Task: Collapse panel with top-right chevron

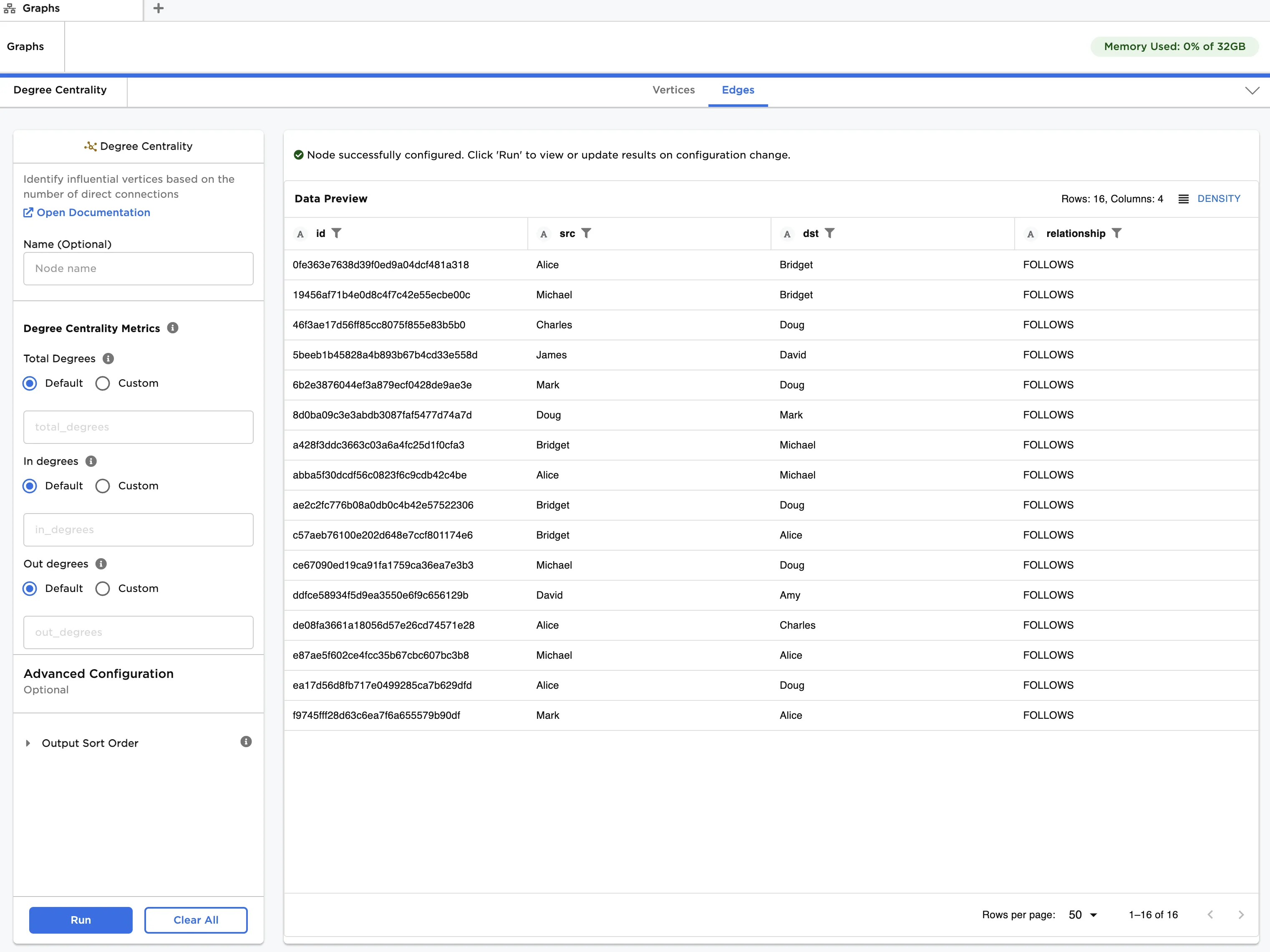Action: click(x=1252, y=91)
